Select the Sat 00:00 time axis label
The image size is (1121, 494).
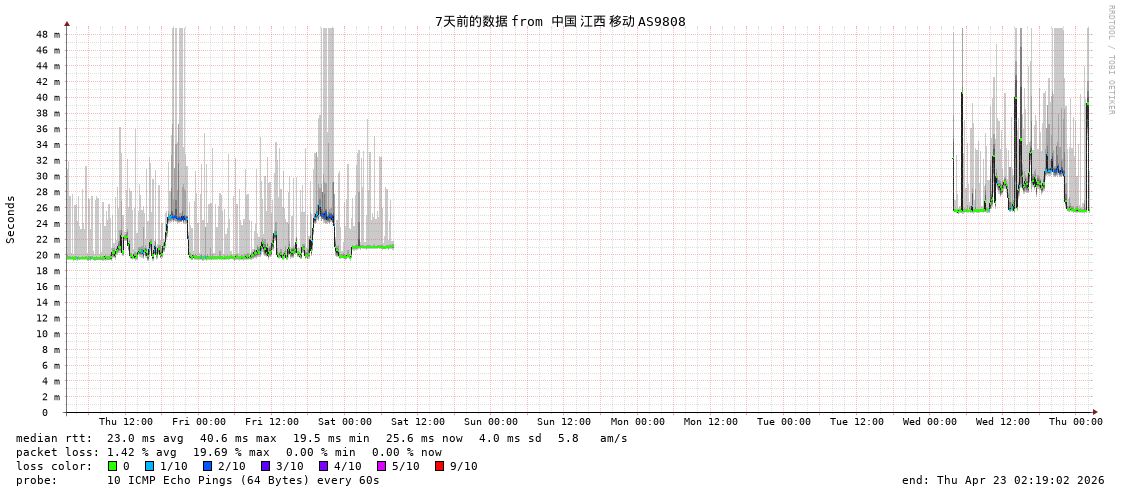[x=345, y=422]
